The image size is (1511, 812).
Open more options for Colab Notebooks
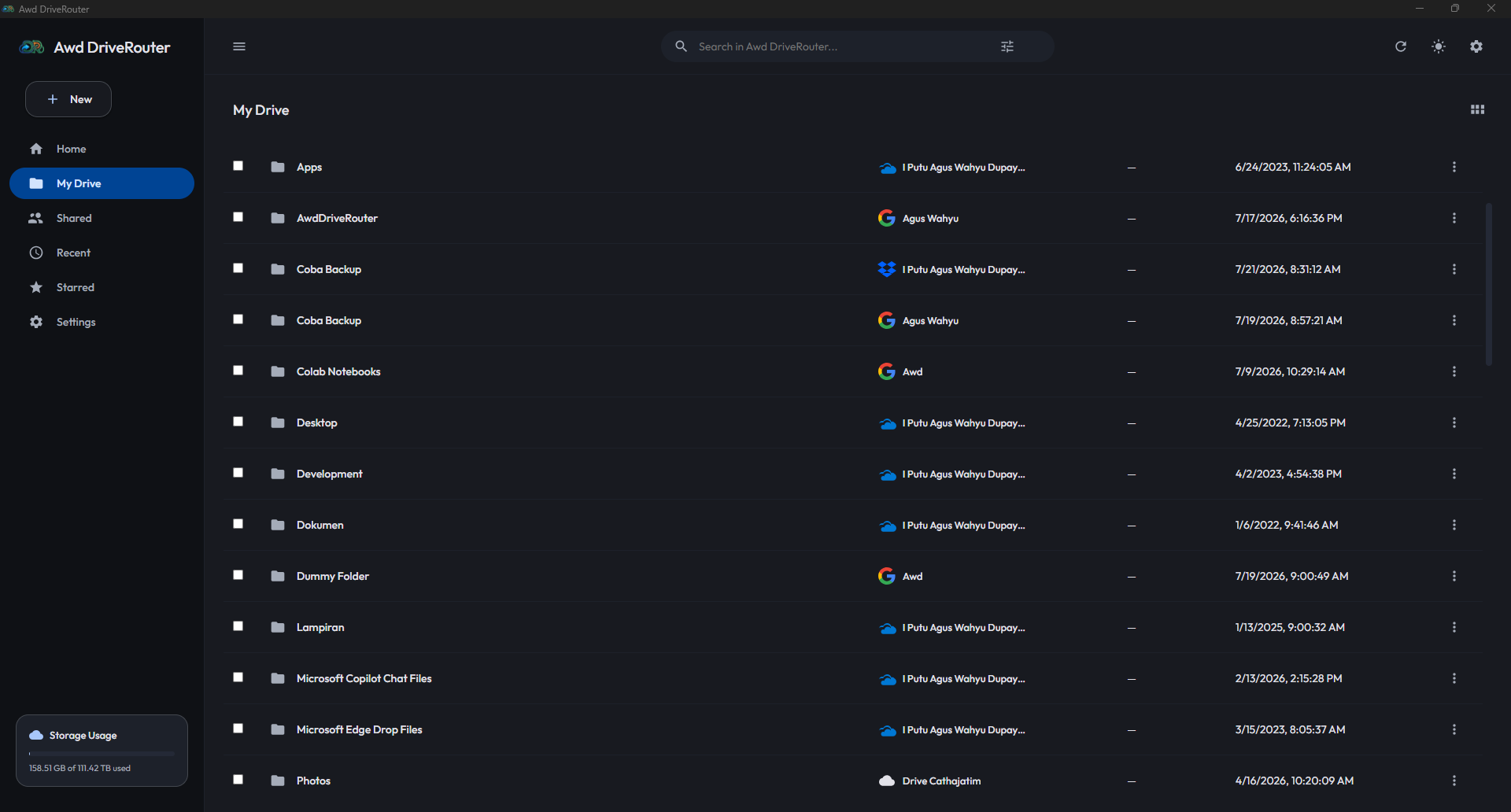point(1454,371)
